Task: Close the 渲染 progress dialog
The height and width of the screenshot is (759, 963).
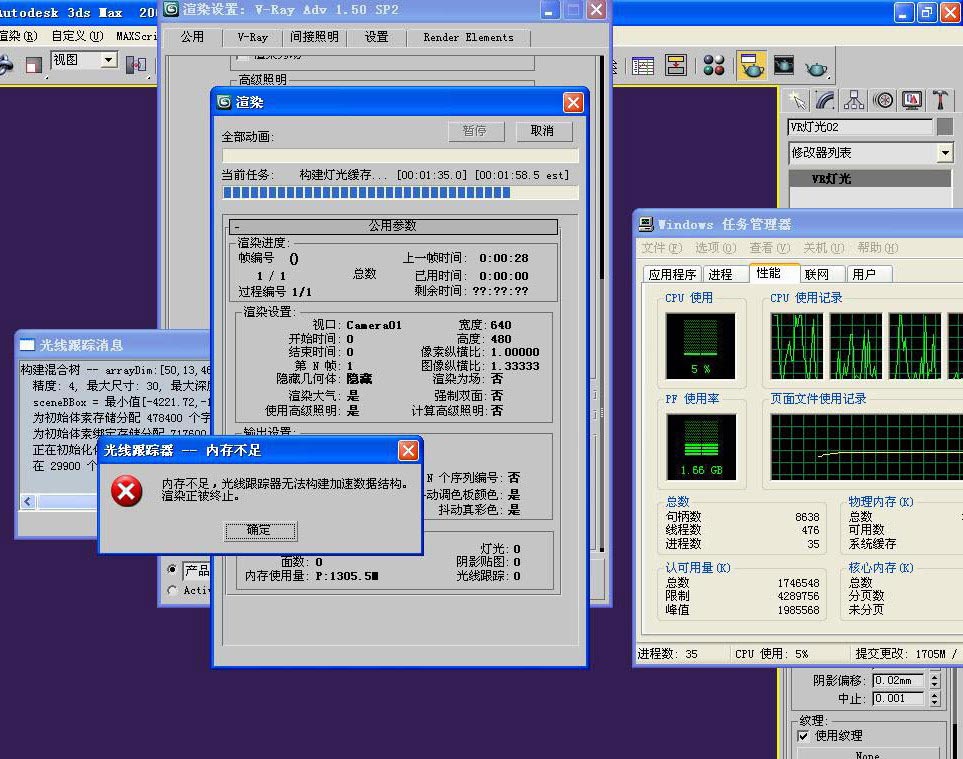Action: [573, 103]
